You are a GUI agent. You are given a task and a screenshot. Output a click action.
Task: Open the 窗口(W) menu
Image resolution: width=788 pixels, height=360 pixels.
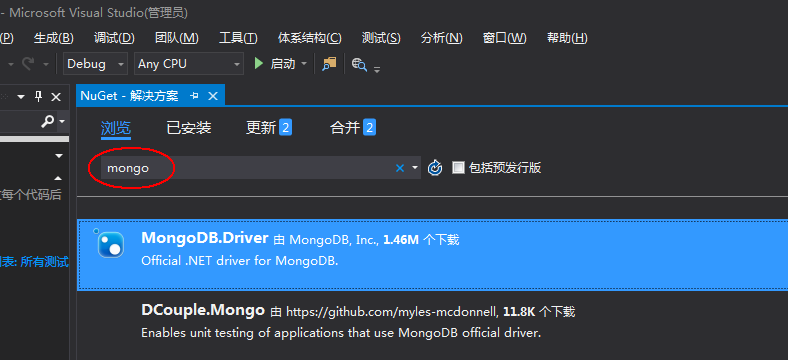[505, 38]
